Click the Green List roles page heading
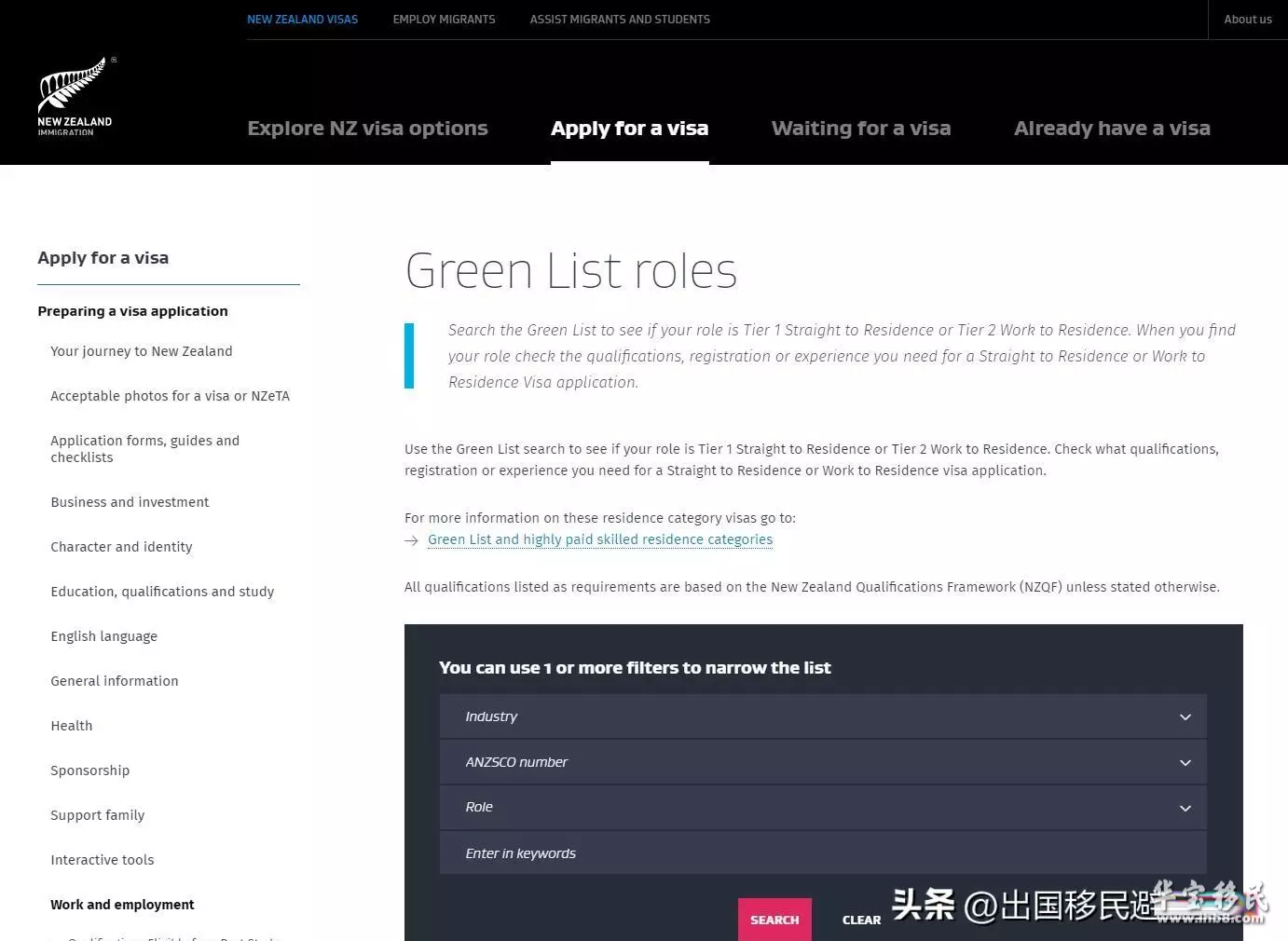 pos(571,271)
